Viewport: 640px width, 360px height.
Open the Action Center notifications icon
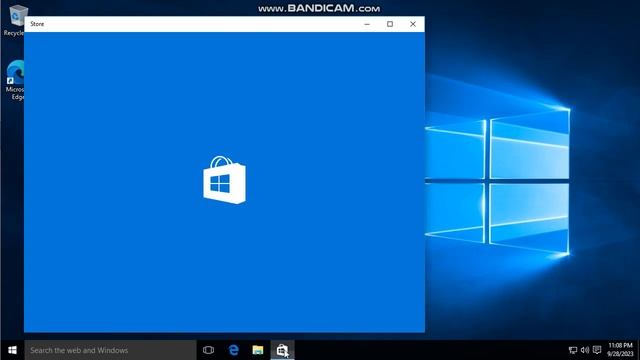[x=597, y=350]
